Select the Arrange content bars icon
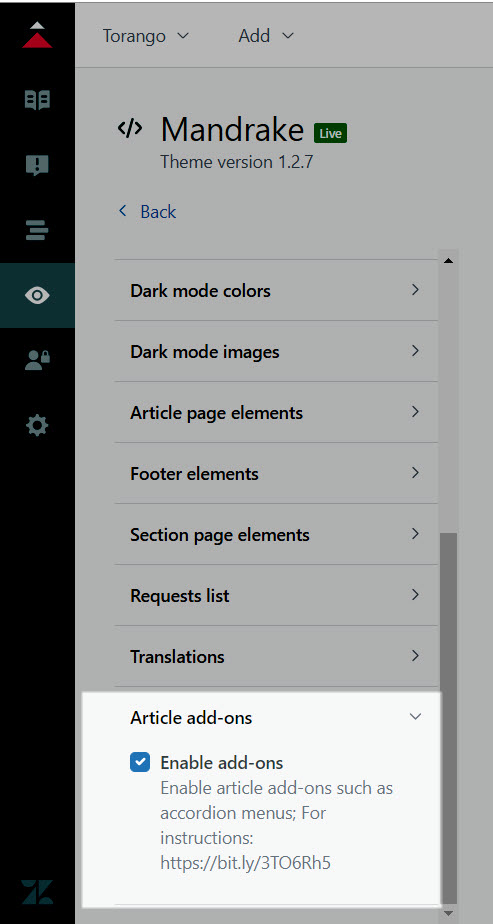Screen dimensions: 493x924 click(x=37, y=230)
